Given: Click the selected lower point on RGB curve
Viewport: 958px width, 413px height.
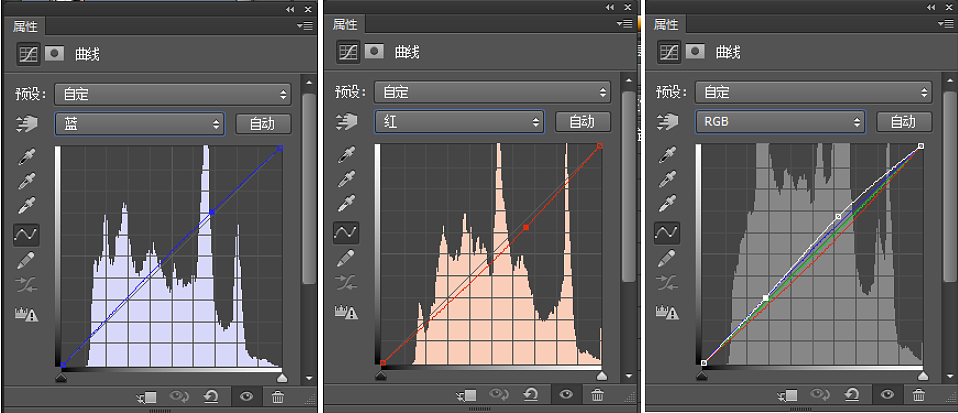Looking at the screenshot, I should [766, 298].
